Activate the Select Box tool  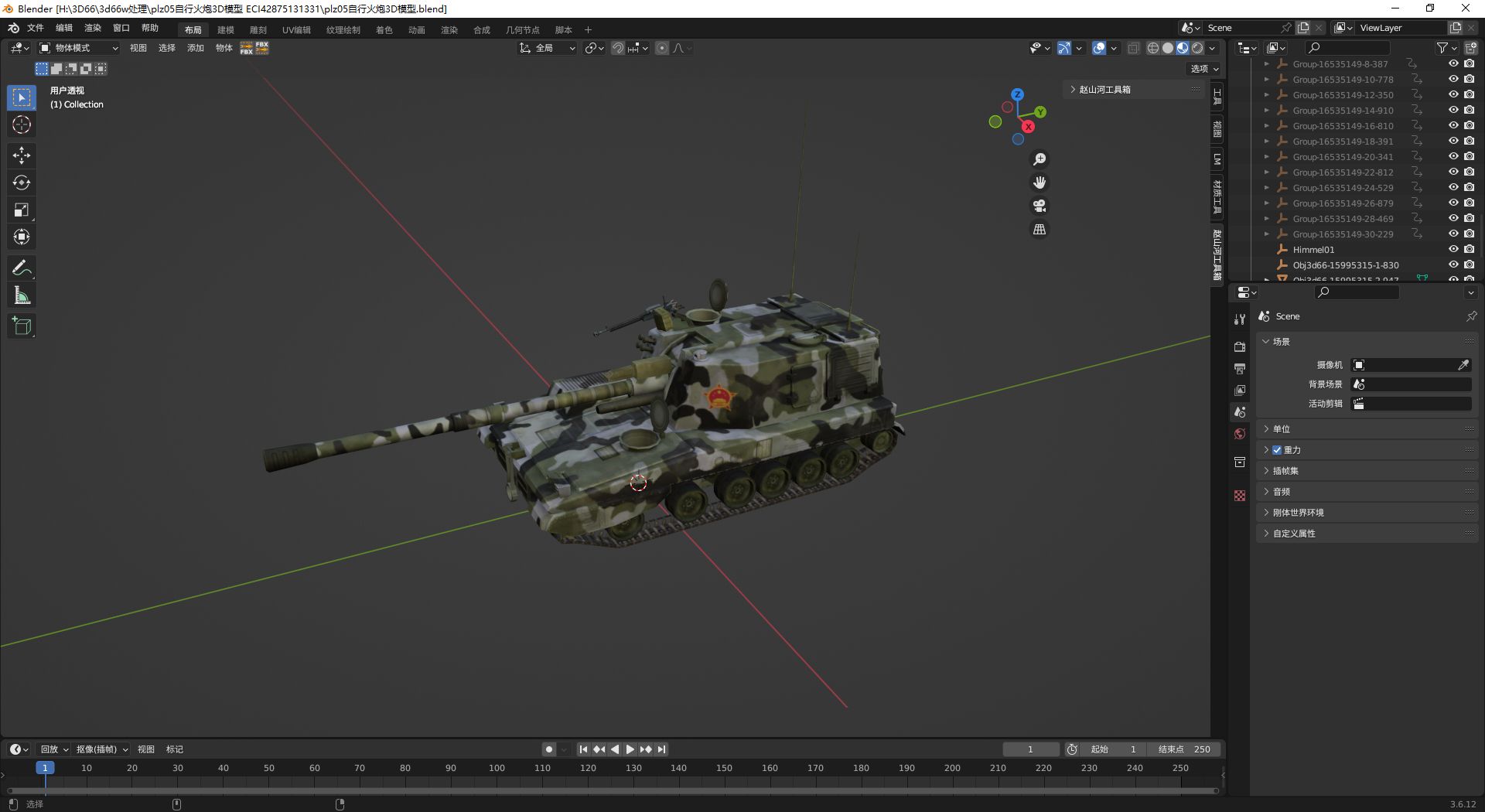(x=22, y=97)
